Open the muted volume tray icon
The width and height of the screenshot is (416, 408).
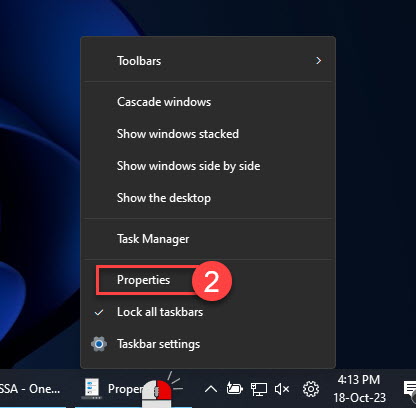coord(282,389)
